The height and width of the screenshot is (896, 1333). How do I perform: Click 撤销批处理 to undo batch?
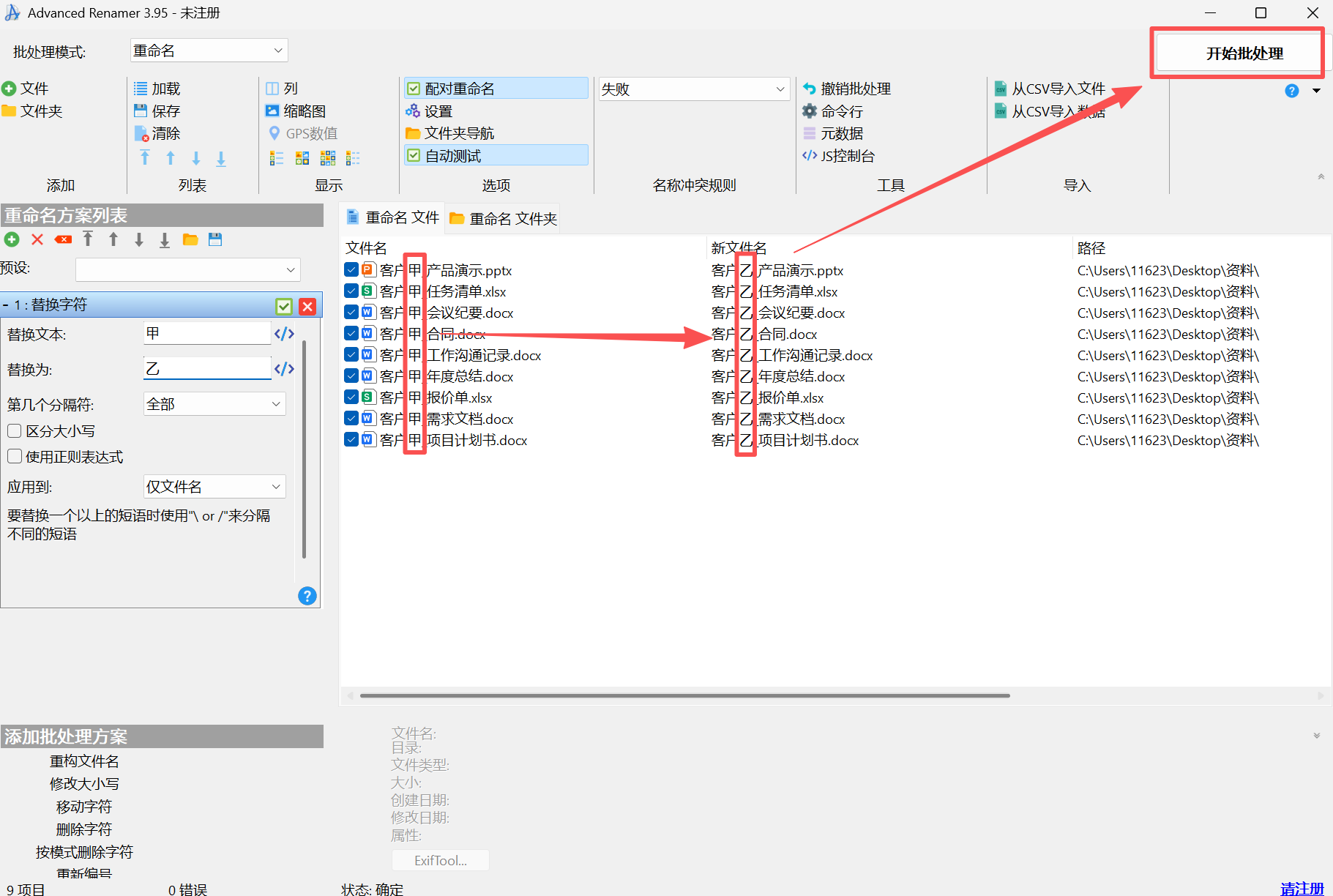(x=847, y=89)
